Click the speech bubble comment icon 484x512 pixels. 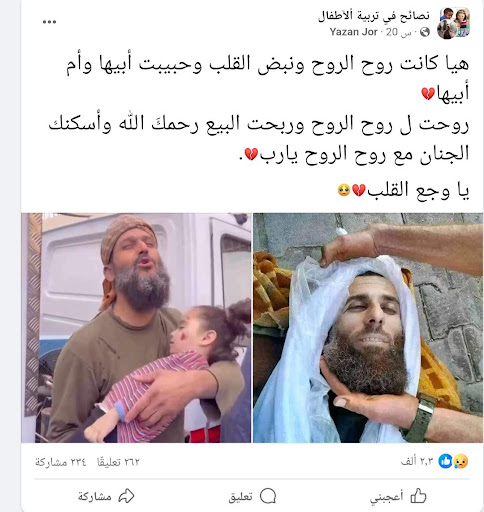click(x=268, y=496)
